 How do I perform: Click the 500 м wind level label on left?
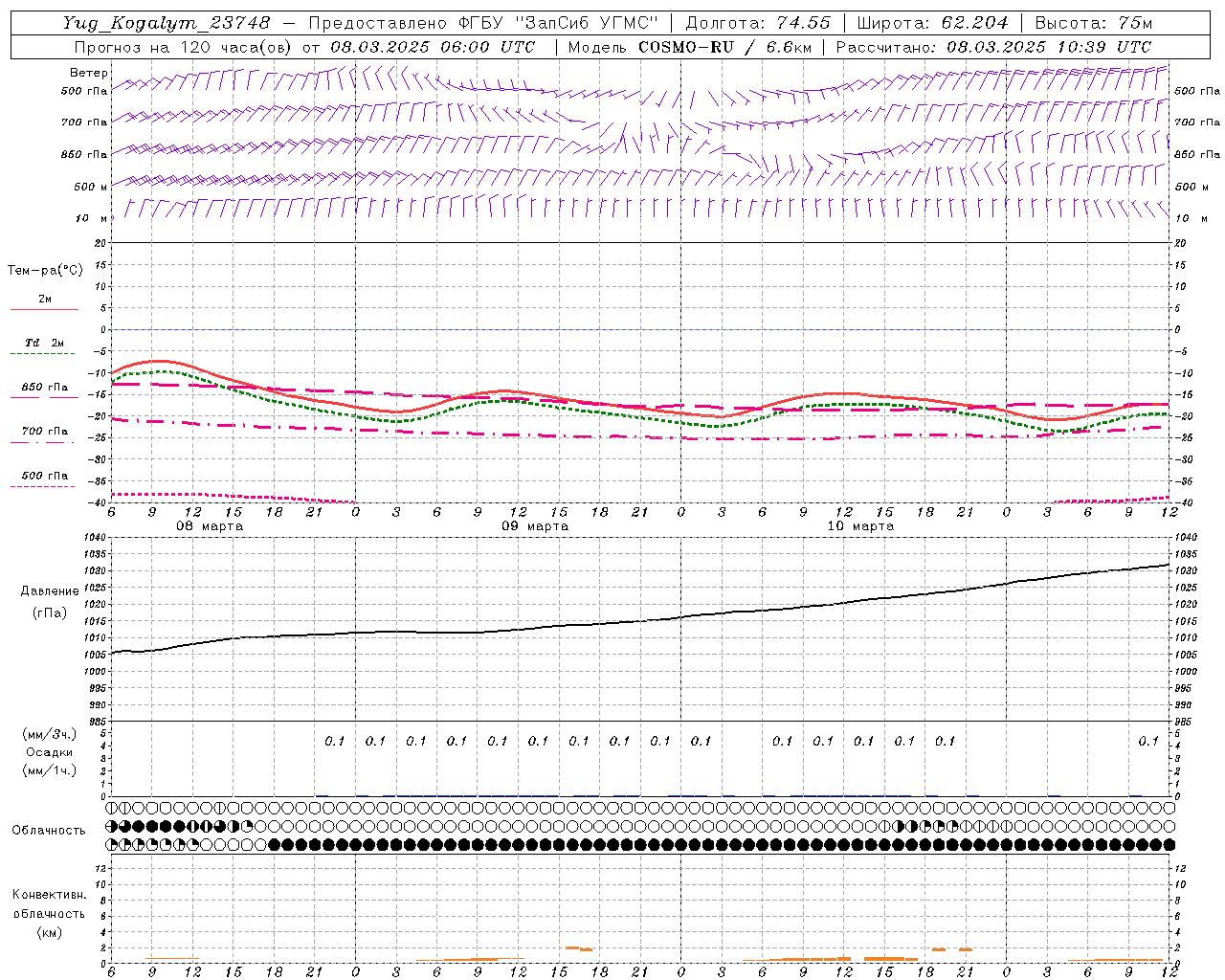(x=91, y=187)
